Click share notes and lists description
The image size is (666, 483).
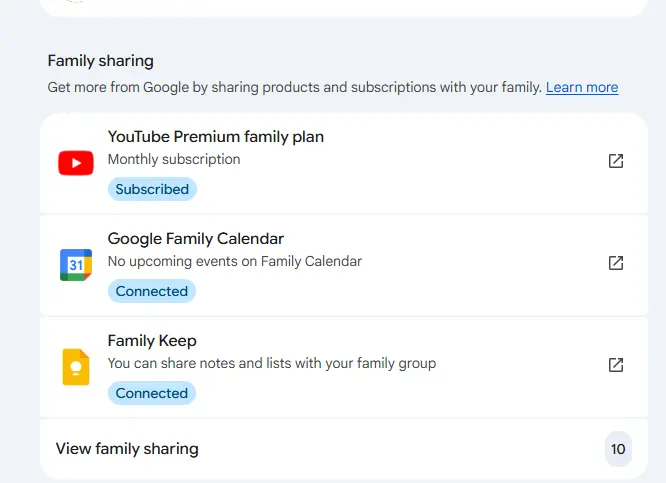coord(272,363)
